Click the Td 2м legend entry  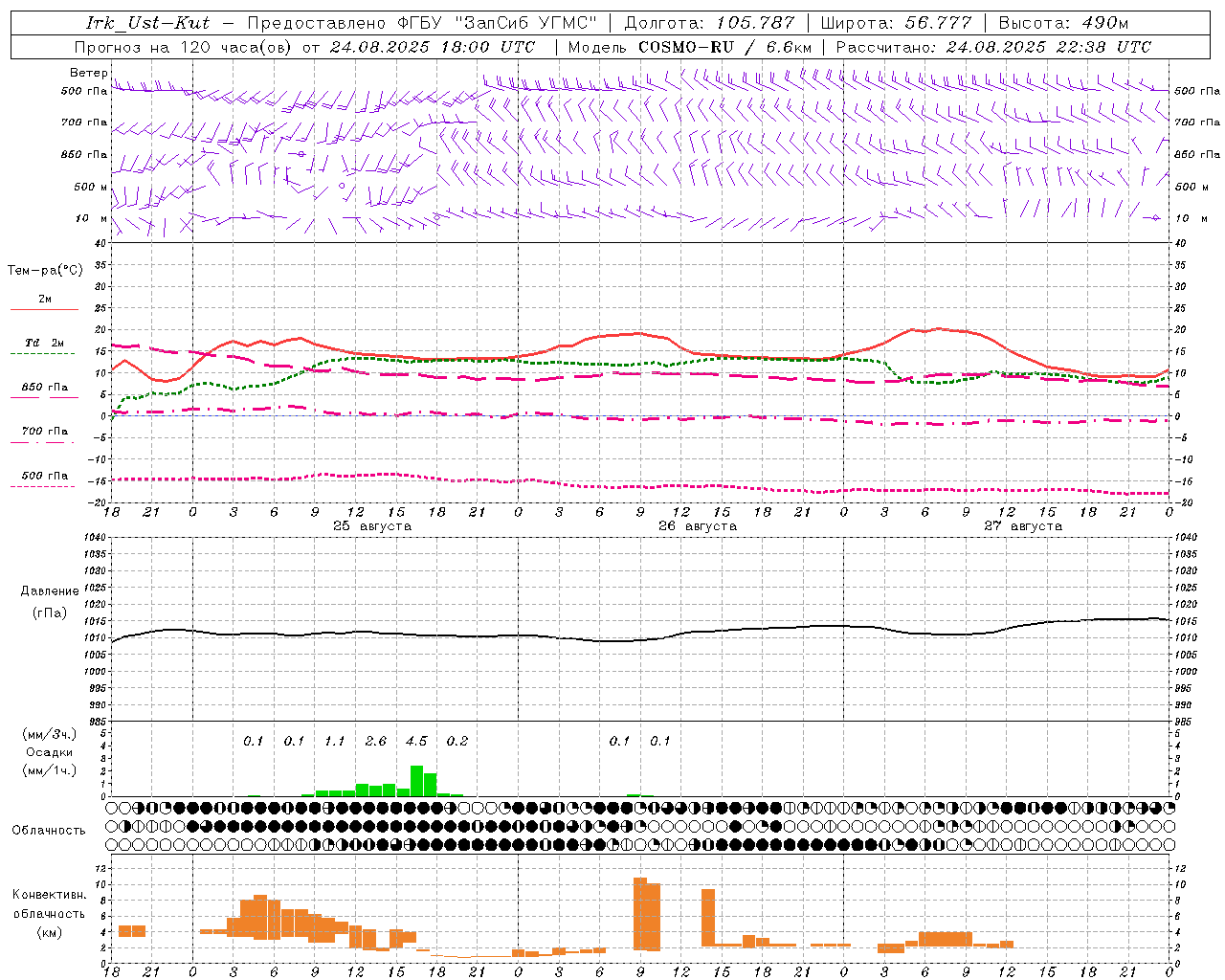pyautogui.click(x=44, y=343)
